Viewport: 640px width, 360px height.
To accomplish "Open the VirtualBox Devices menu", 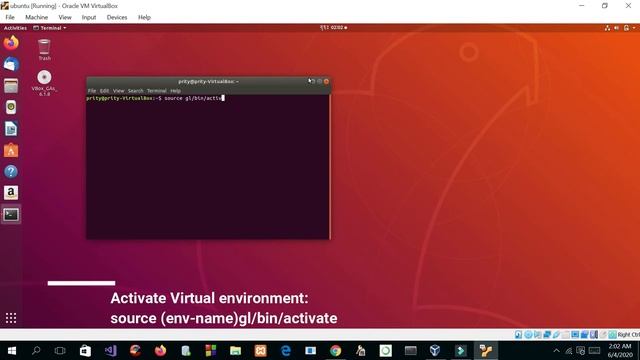I will click(117, 17).
